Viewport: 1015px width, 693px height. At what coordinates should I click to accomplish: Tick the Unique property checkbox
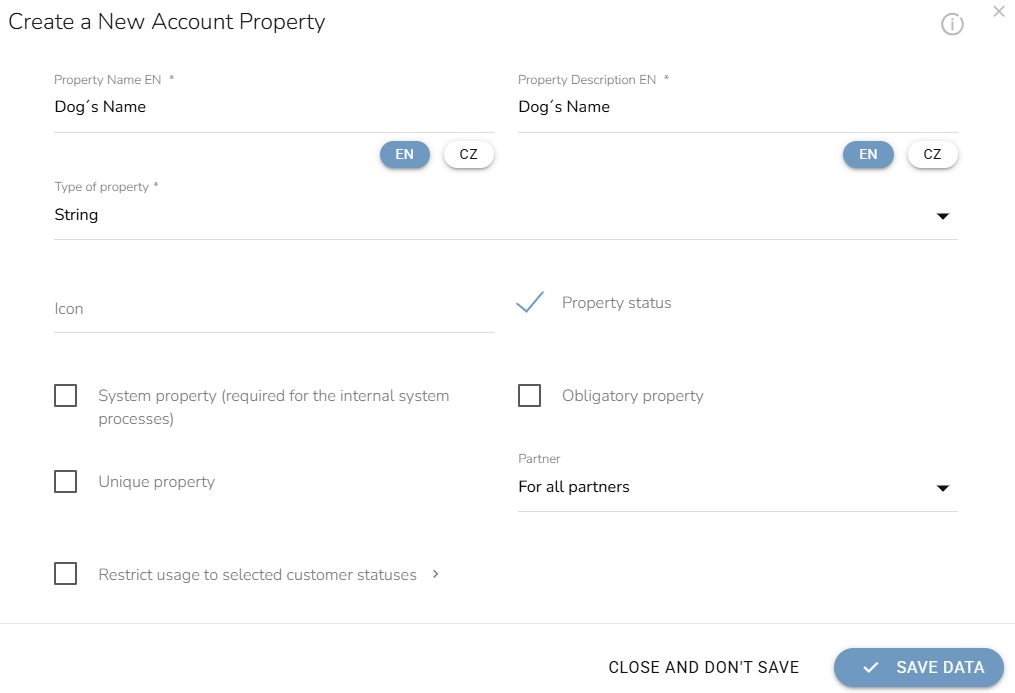(x=65, y=481)
